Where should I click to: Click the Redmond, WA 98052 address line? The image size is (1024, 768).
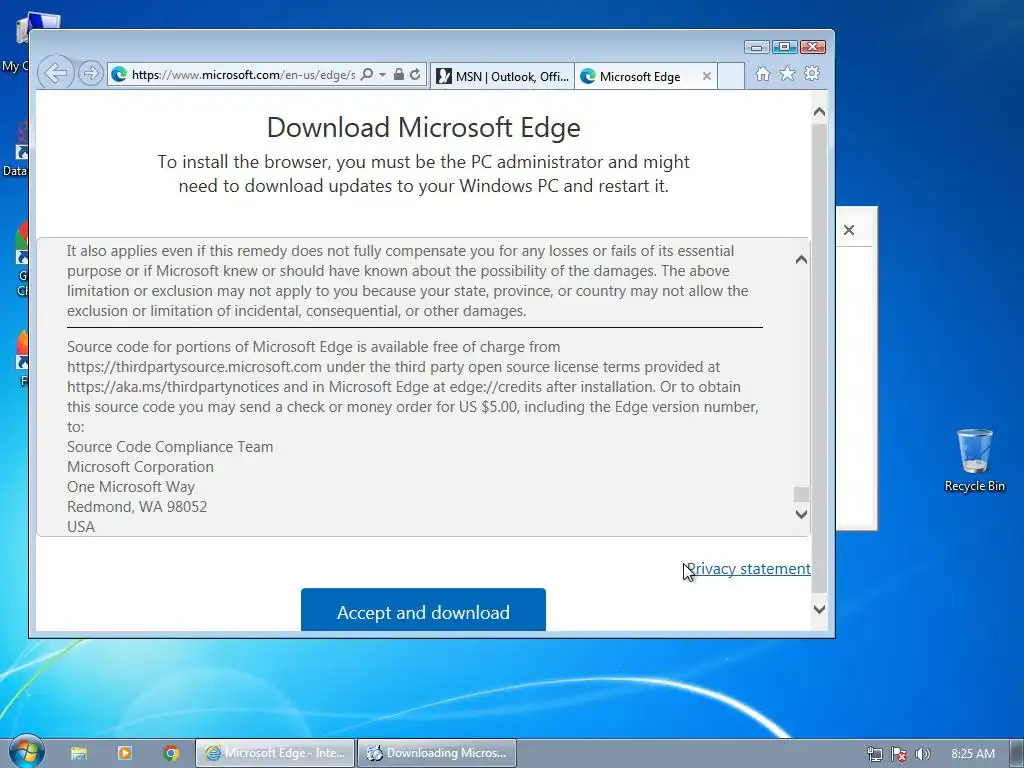[137, 507]
